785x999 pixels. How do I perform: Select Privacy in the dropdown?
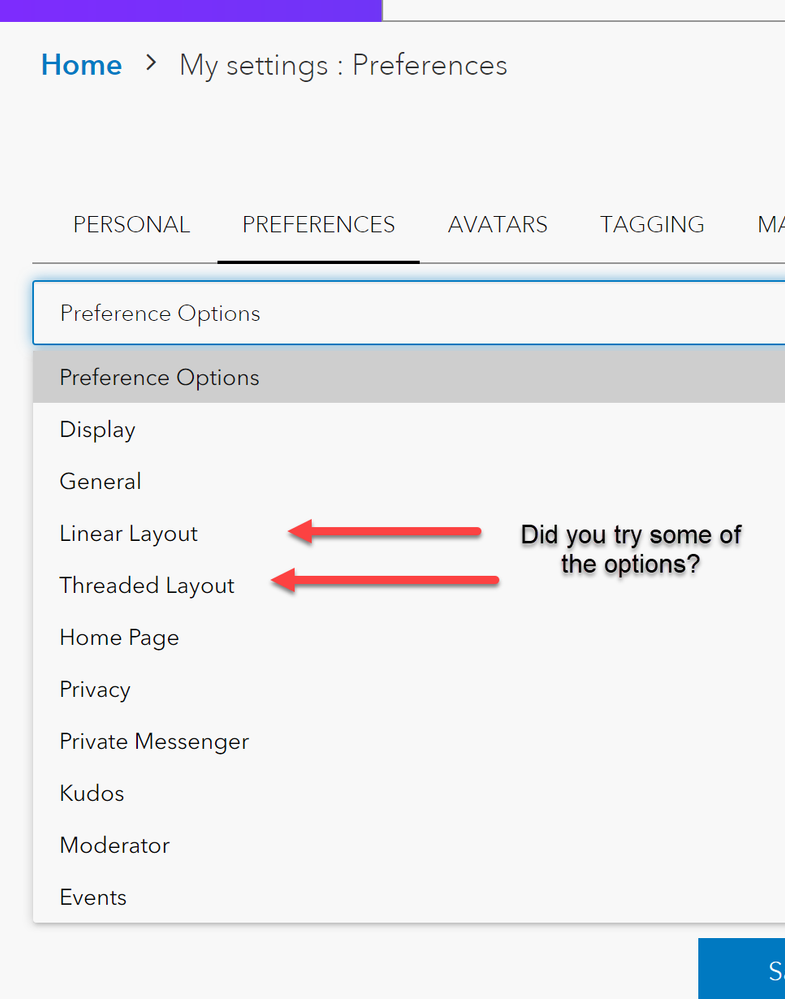95,690
